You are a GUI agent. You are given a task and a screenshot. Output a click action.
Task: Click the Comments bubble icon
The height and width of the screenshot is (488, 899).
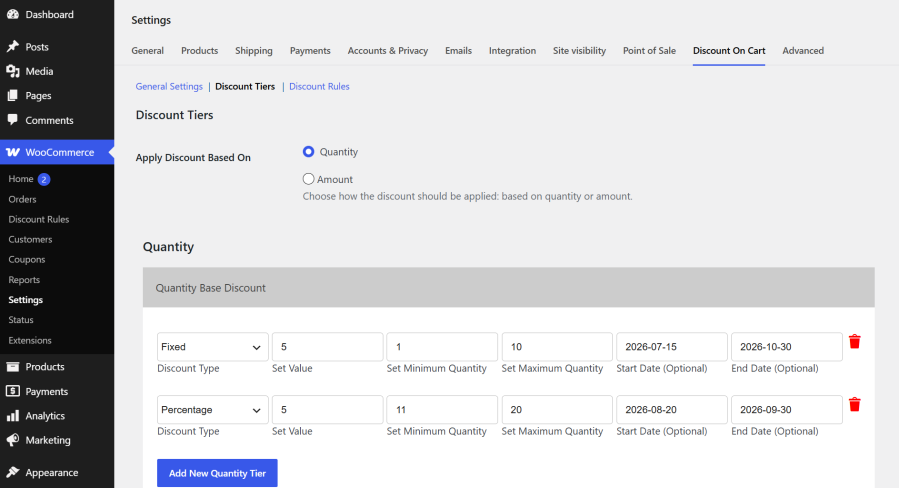click(13, 120)
